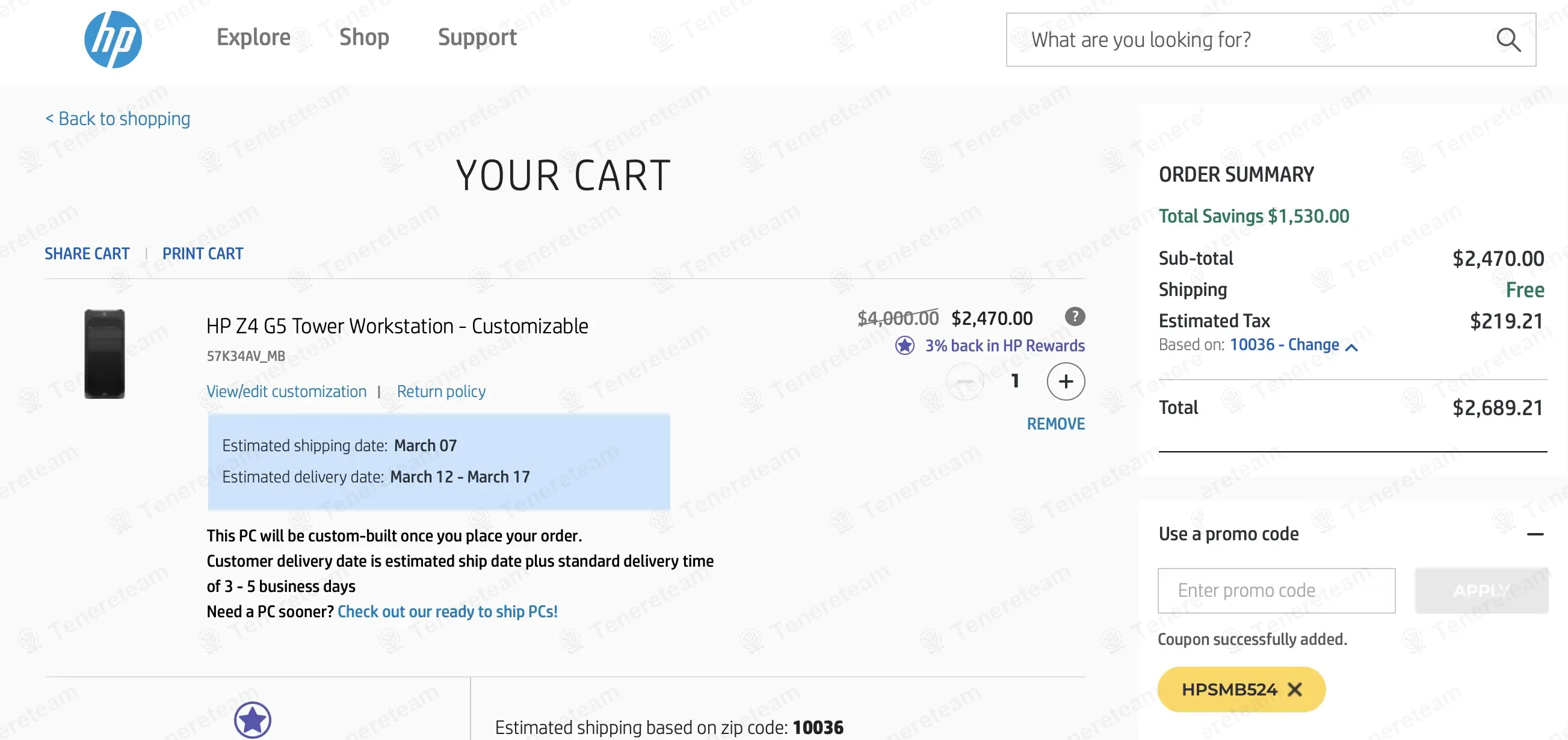Image resolution: width=1568 pixels, height=740 pixels.
Task: Click the price help question mark icon
Action: (1075, 316)
